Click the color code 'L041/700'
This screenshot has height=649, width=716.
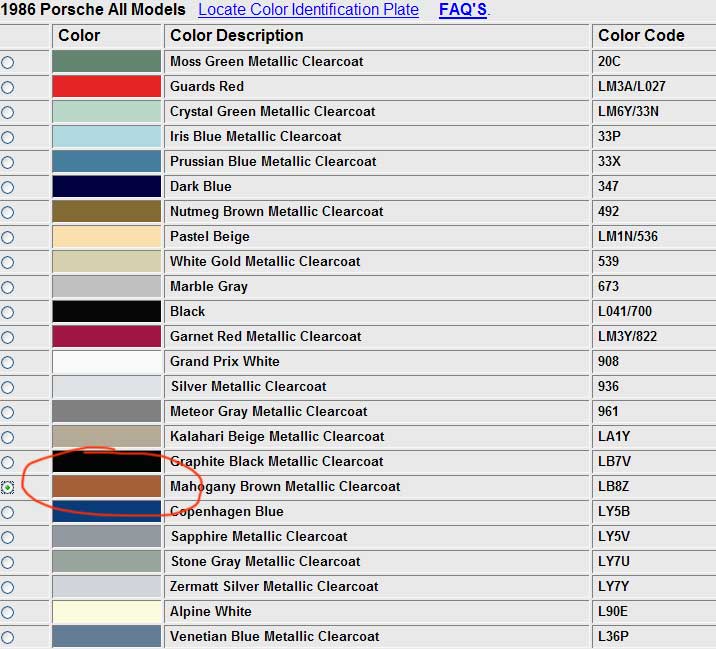625,311
